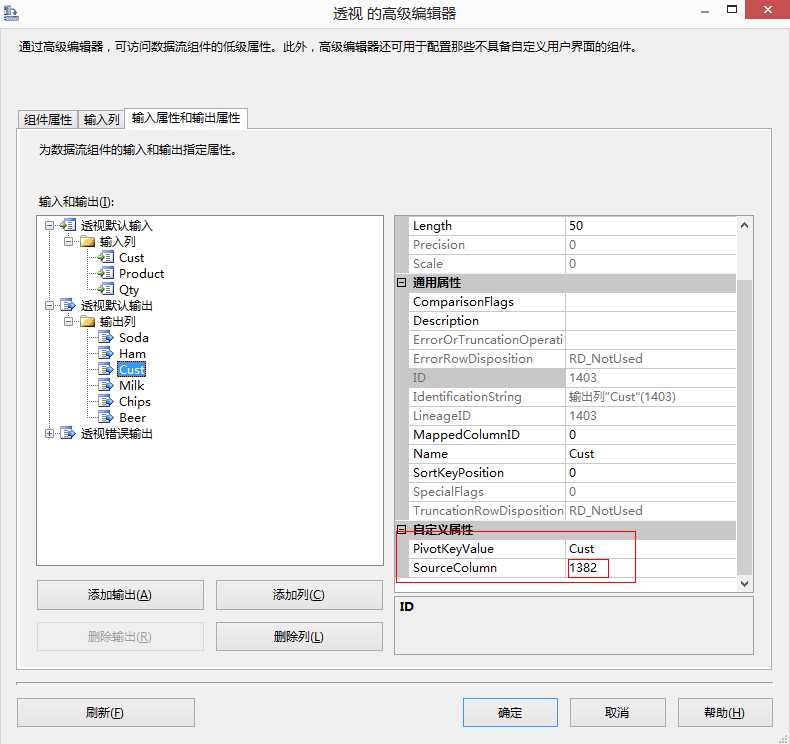Image resolution: width=790 pixels, height=744 pixels.
Task: Collapse the 通用属性 property group
Action: (x=402, y=283)
